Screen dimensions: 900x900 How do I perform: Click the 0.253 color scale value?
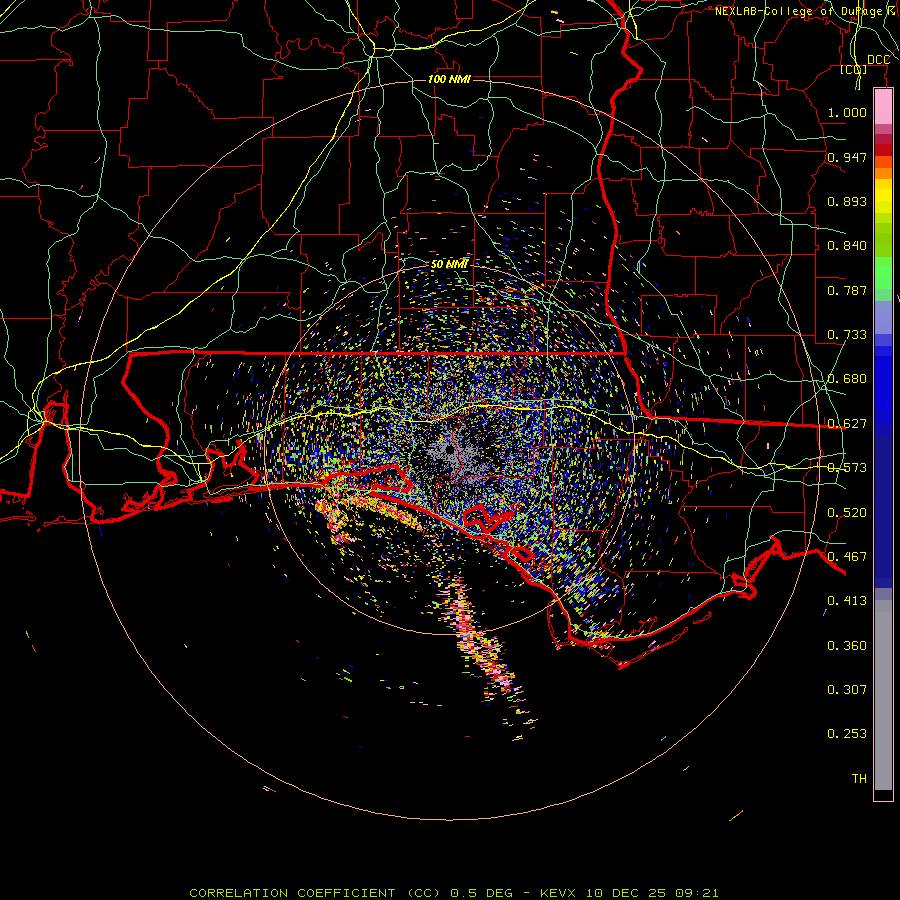click(847, 734)
